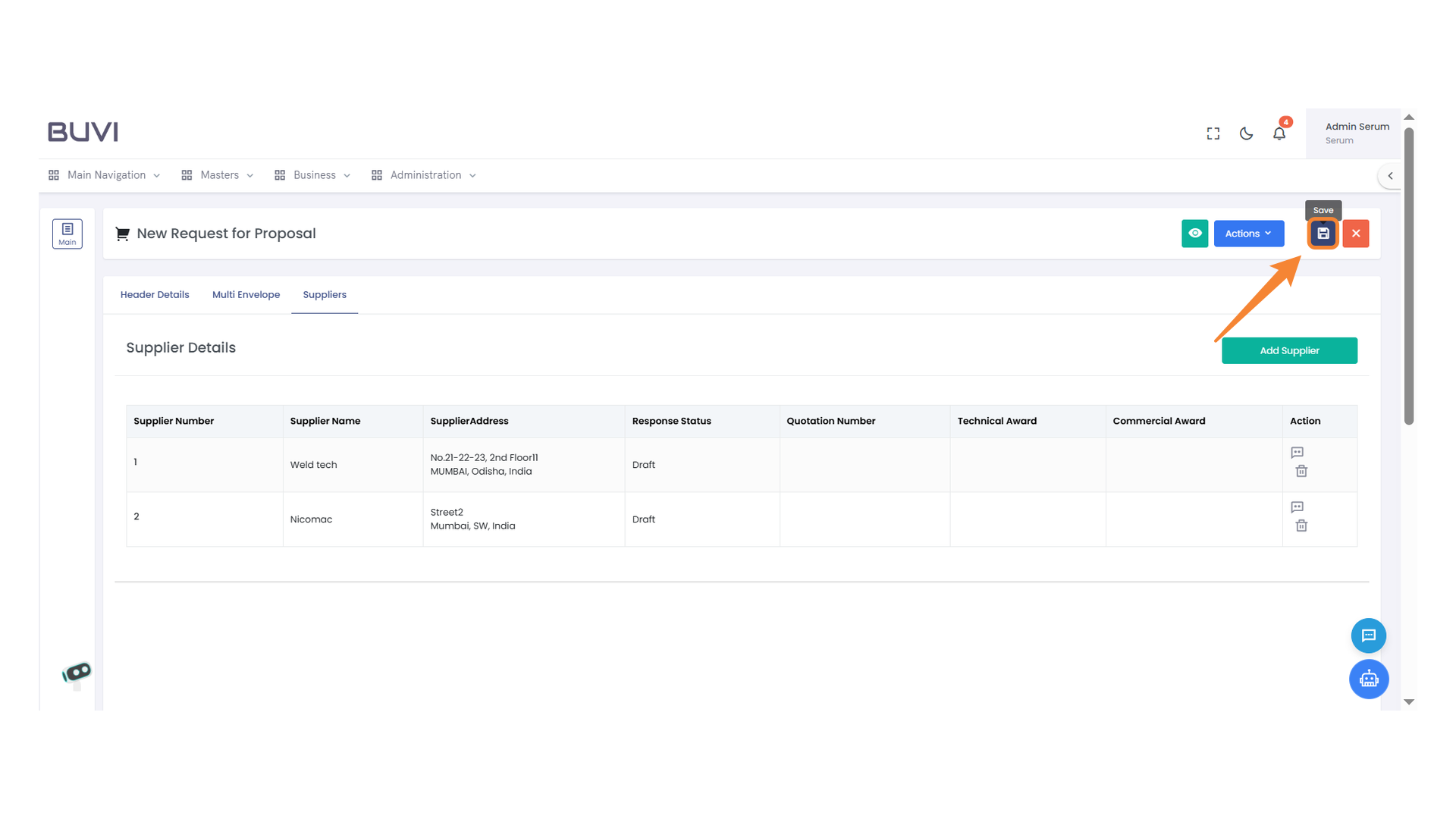
Task: Delete Weld tech supplier row
Action: click(x=1301, y=472)
